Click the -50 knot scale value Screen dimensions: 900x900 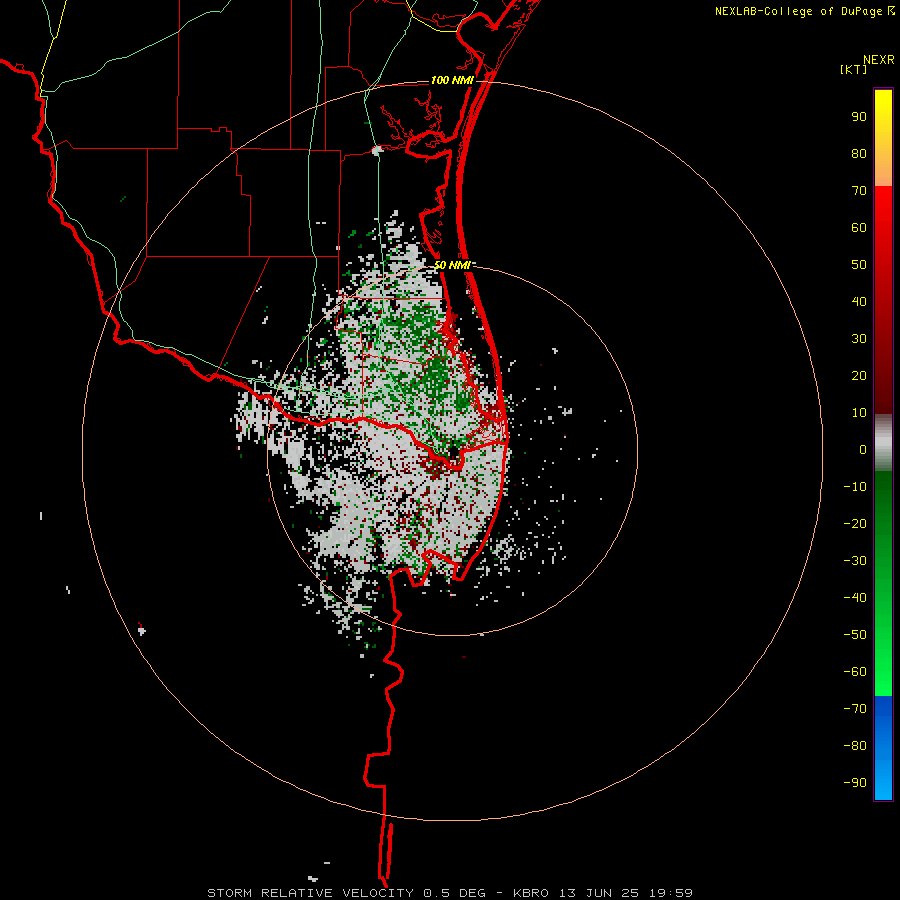pyautogui.click(x=855, y=635)
